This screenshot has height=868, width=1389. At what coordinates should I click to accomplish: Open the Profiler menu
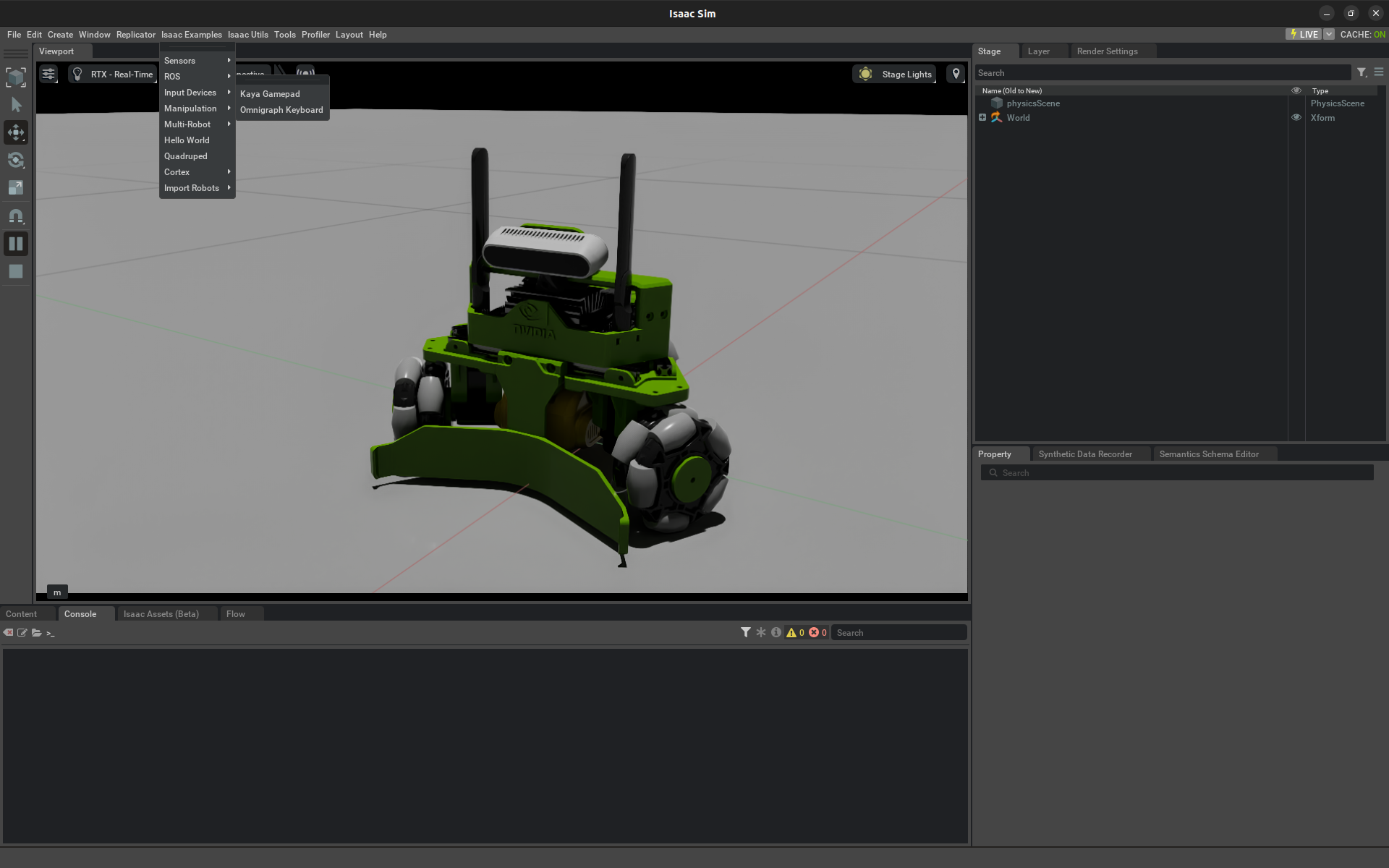click(315, 35)
